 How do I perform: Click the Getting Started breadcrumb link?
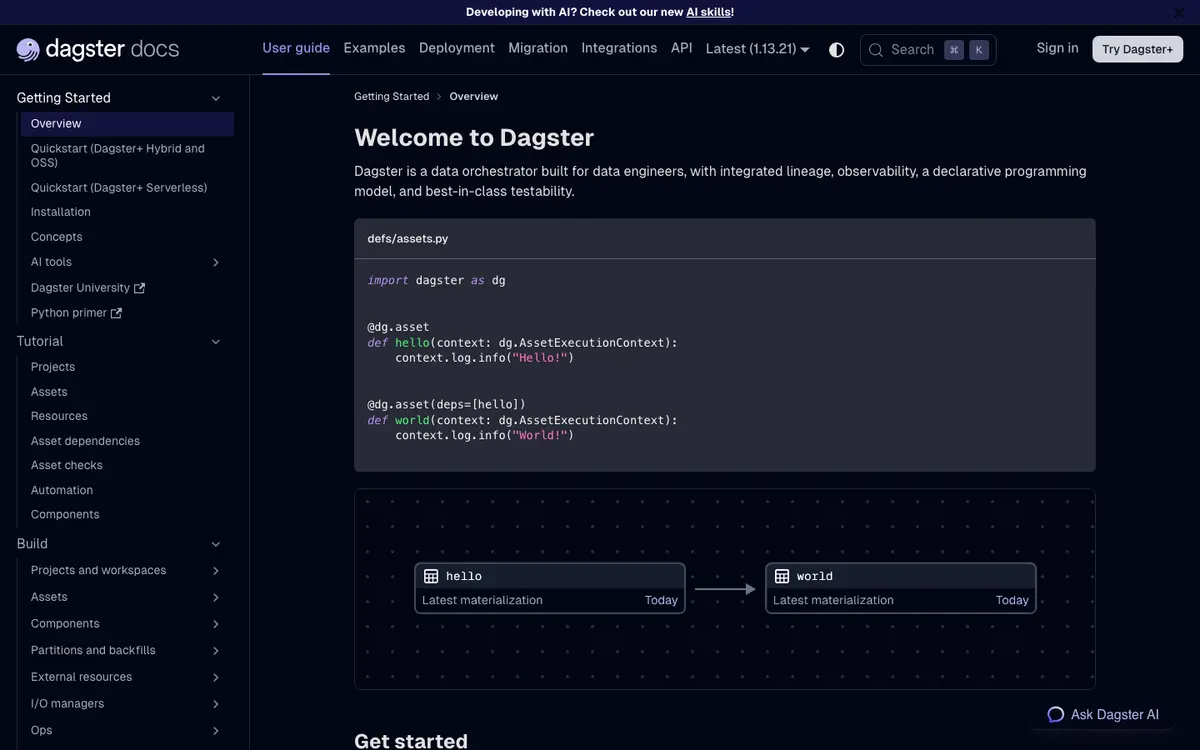pyautogui.click(x=391, y=97)
